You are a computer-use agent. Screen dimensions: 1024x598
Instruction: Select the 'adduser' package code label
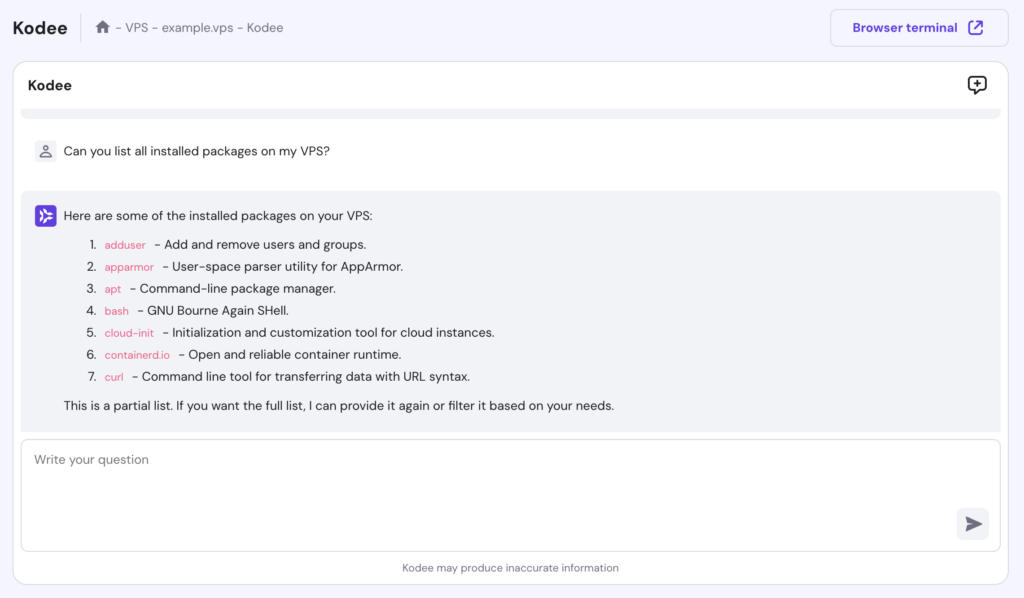(125, 245)
